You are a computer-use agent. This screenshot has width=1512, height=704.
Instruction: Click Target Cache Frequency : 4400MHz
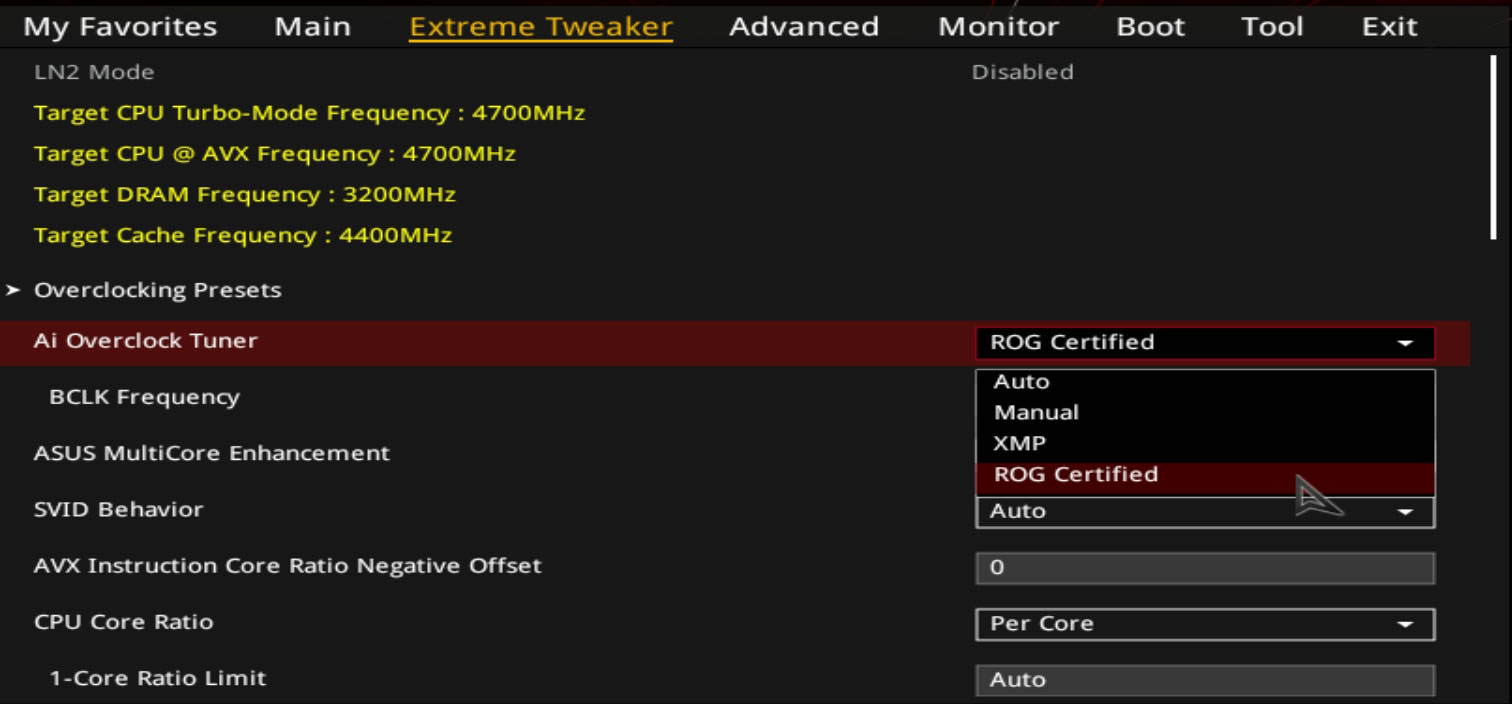(243, 236)
